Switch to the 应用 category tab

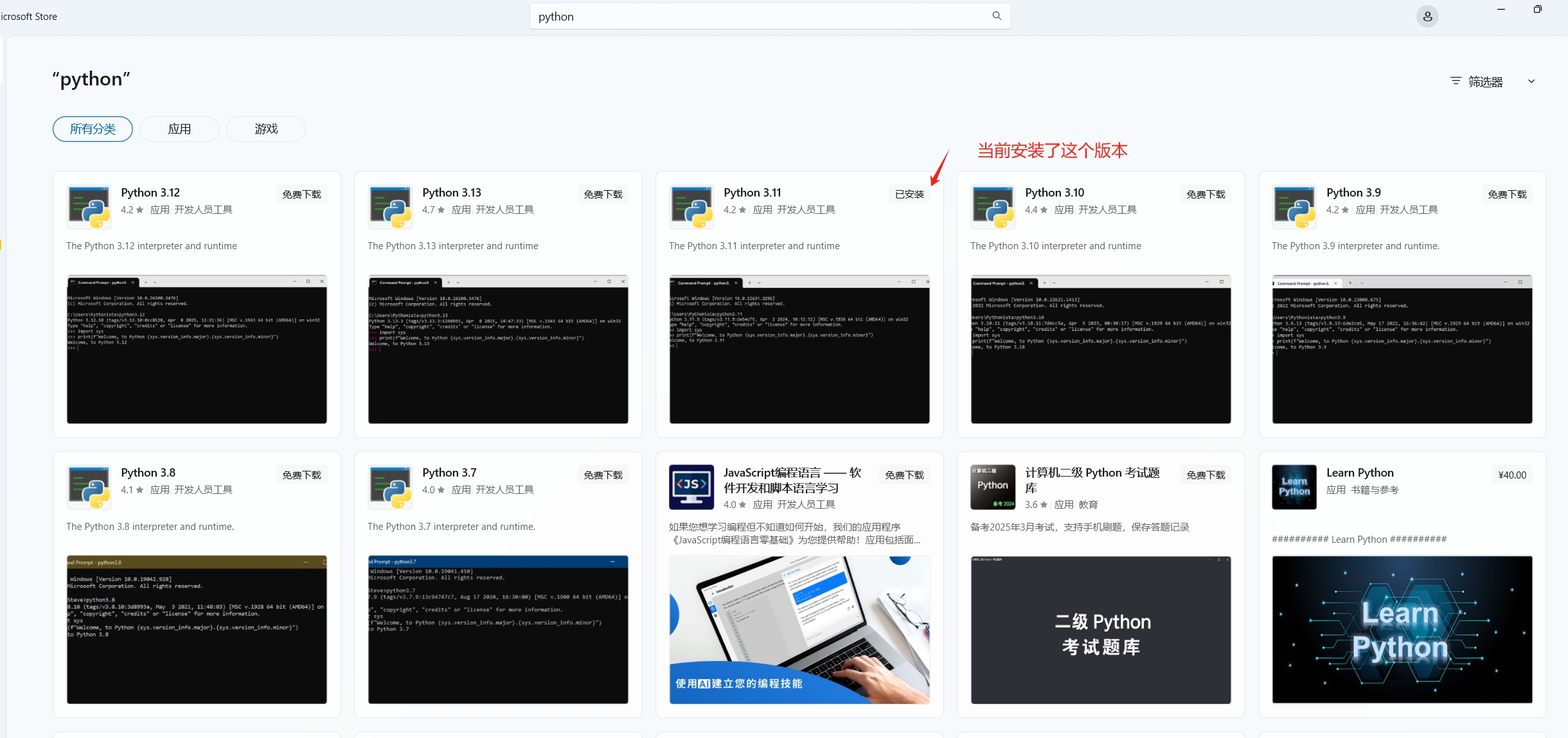[x=179, y=129]
